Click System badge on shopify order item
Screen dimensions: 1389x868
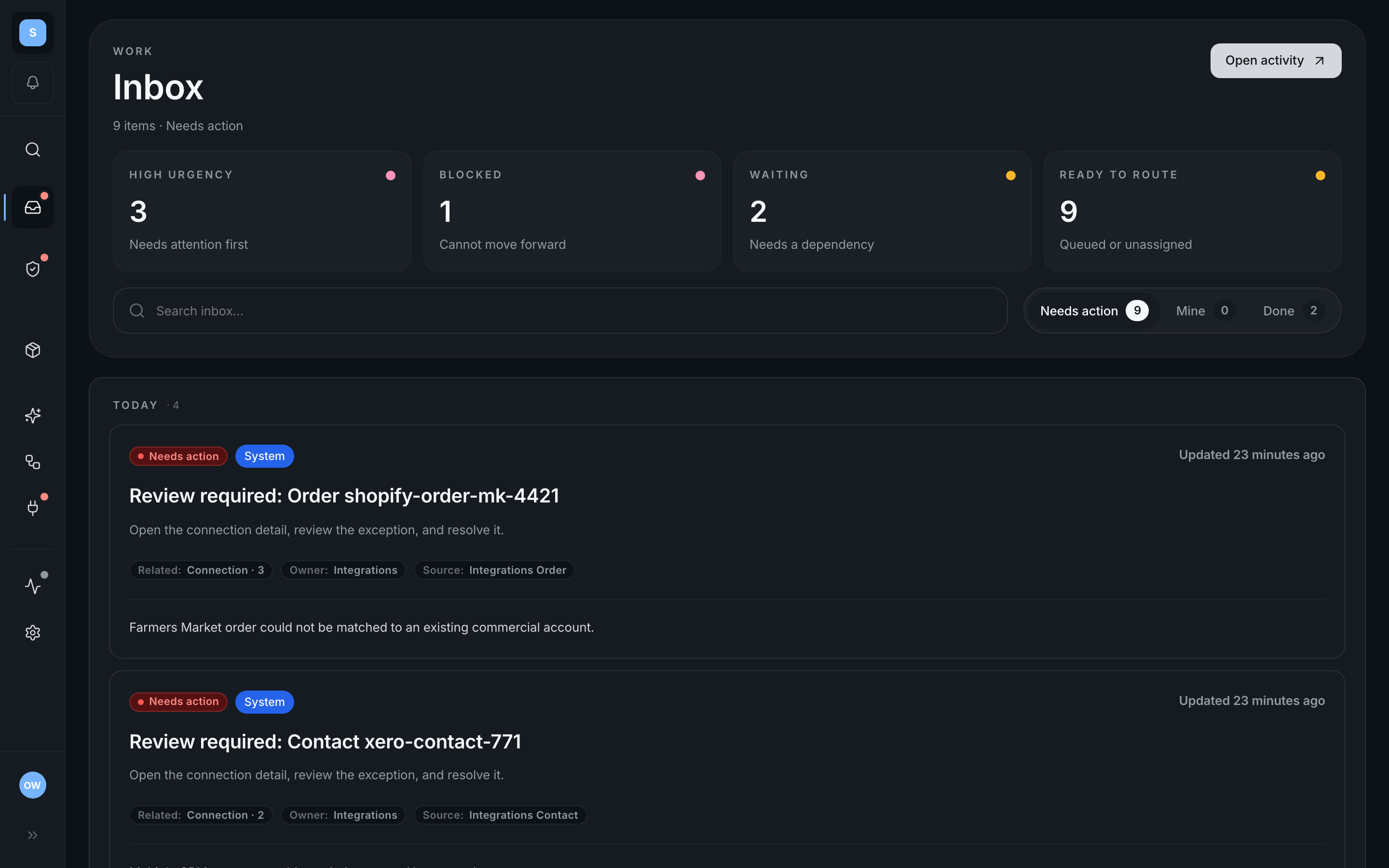point(264,456)
